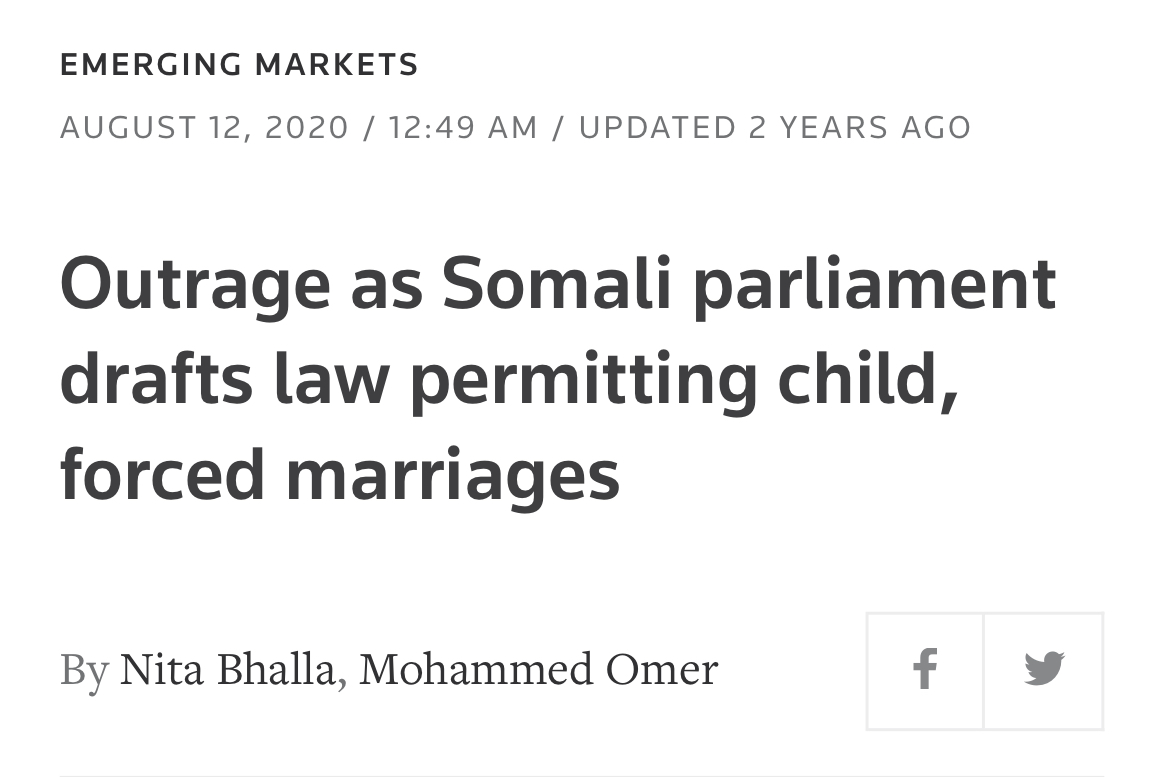This screenshot has width=1170, height=777.
Task: Click the word "Somali" in the headline
Action: (557, 284)
